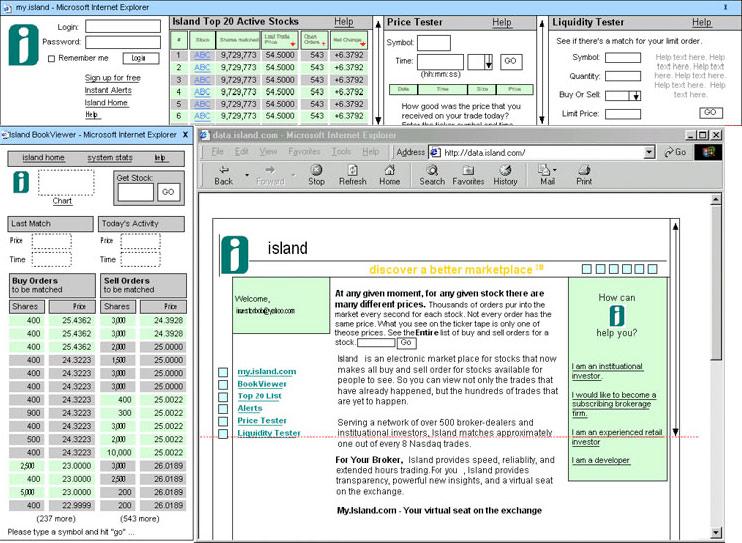Screen dimensions: 742x543
Task: Open the Instant Alerts link
Action: click(108, 90)
